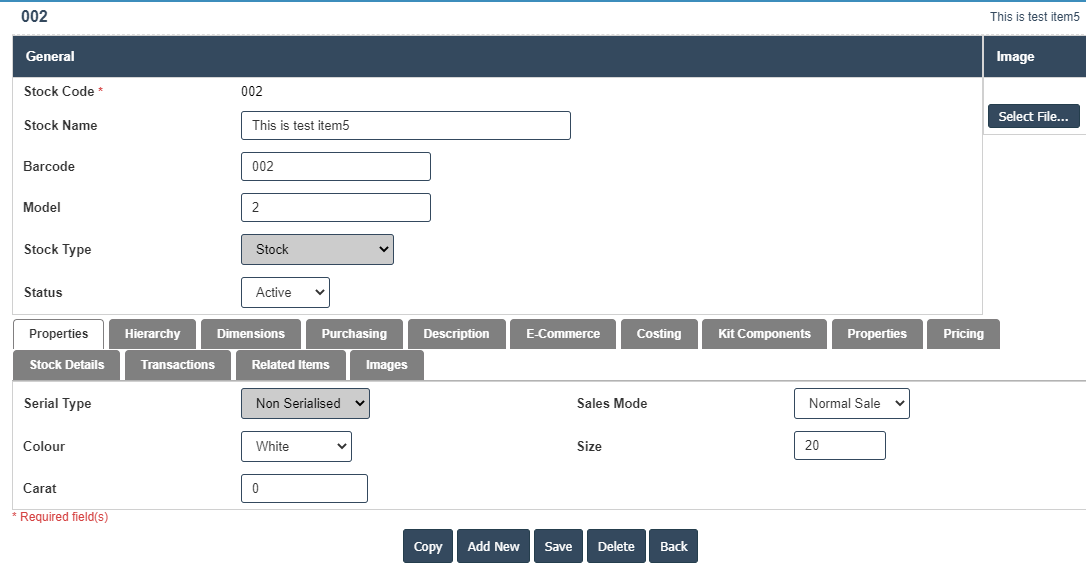The image size is (1086, 570).
Task: Open the Purchasing tab
Action: click(354, 334)
